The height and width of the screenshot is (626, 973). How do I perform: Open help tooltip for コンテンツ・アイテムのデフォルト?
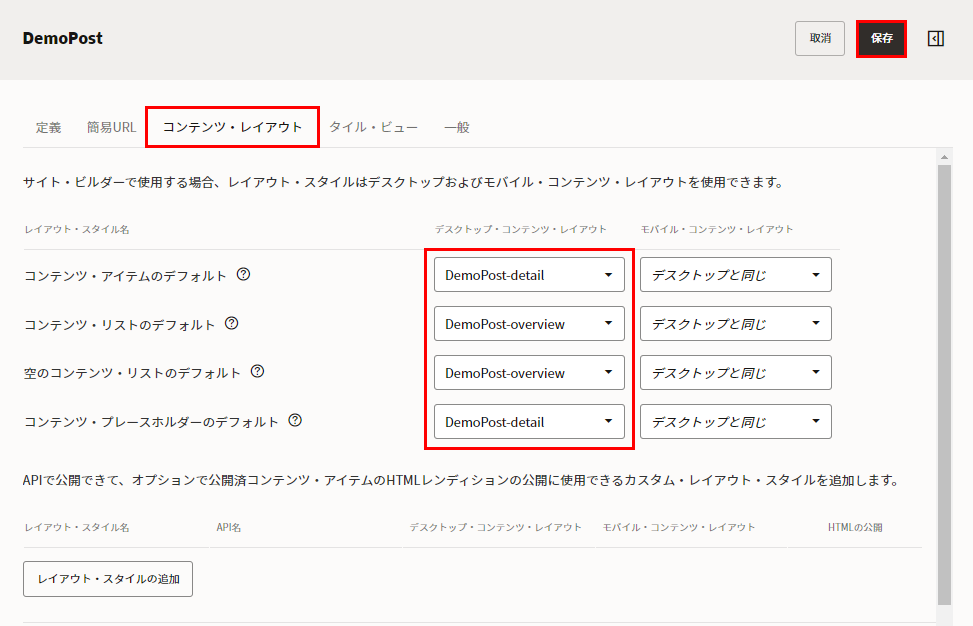pos(243,274)
